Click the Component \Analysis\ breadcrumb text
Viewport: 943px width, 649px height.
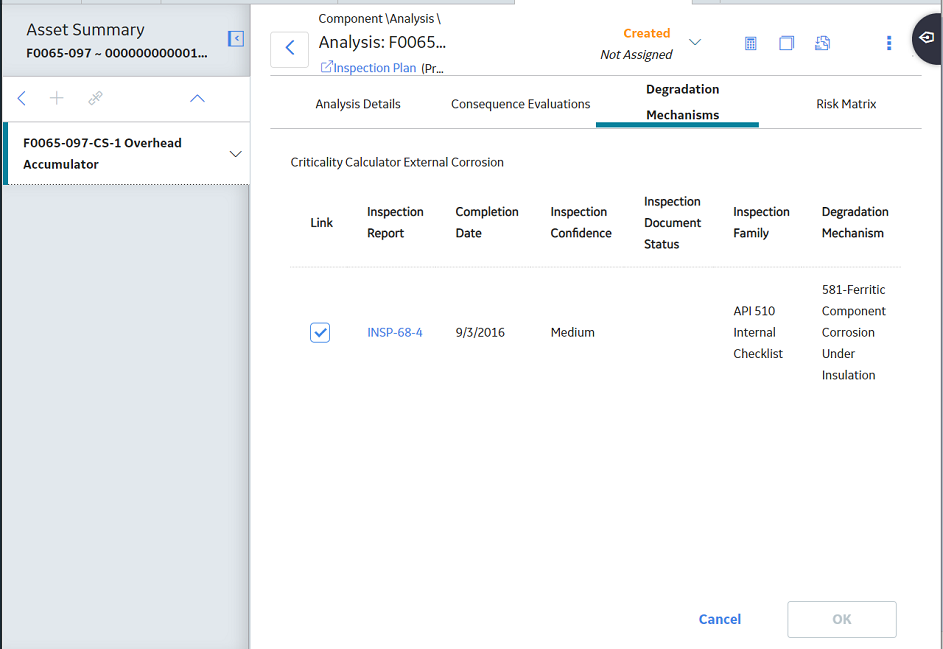(x=379, y=19)
